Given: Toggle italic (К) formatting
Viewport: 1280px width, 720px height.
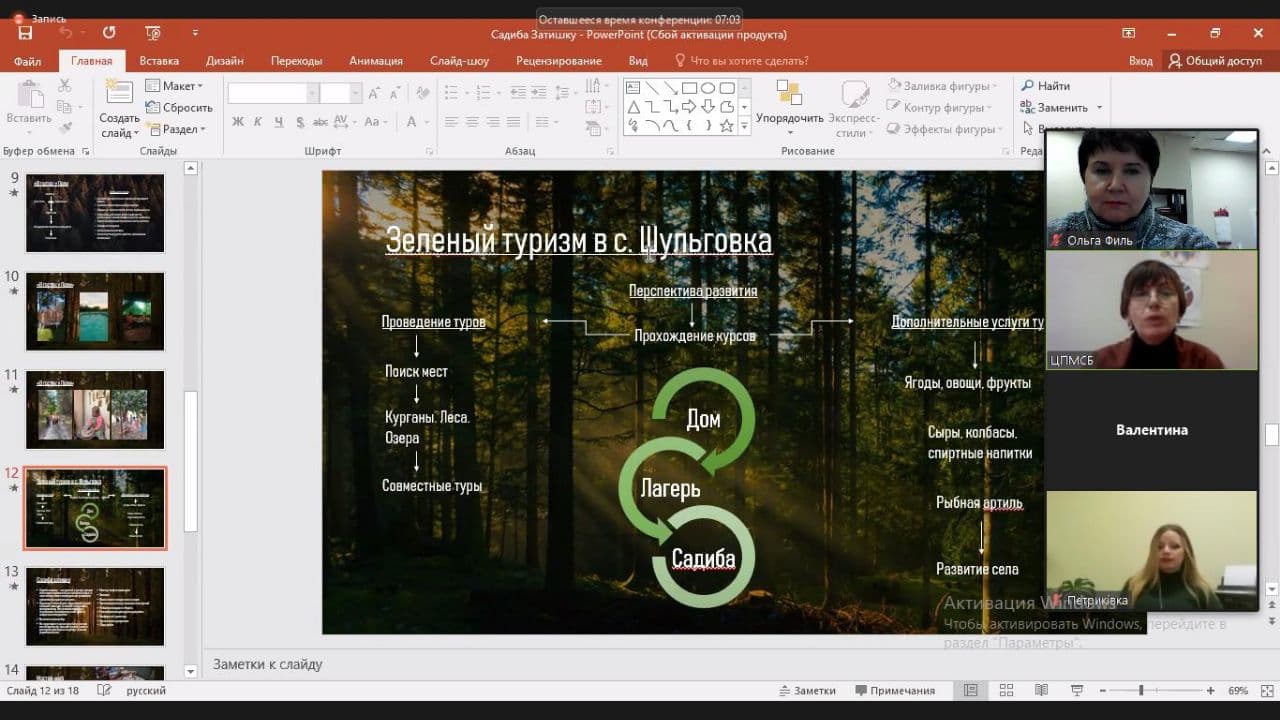Looking at the screenshot, I should [258, 122].
